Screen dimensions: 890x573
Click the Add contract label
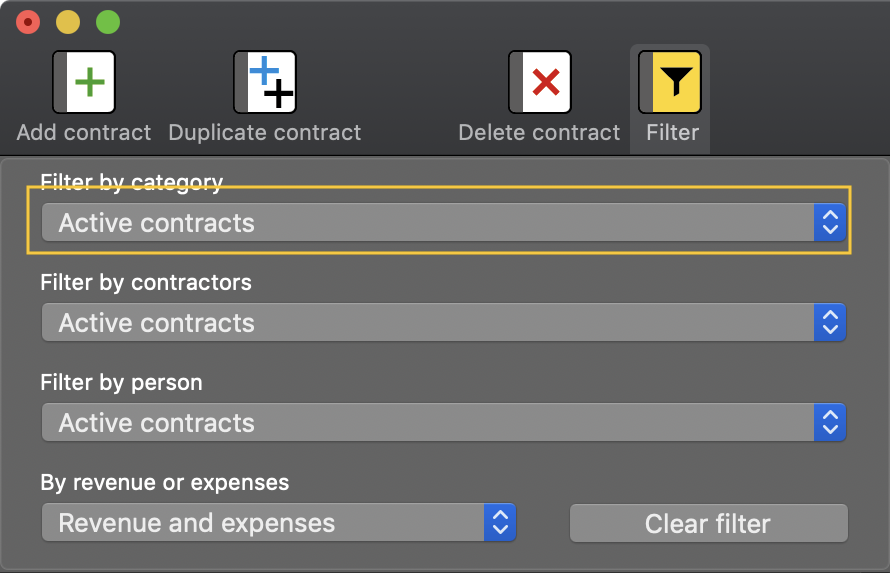coord(84,133)
